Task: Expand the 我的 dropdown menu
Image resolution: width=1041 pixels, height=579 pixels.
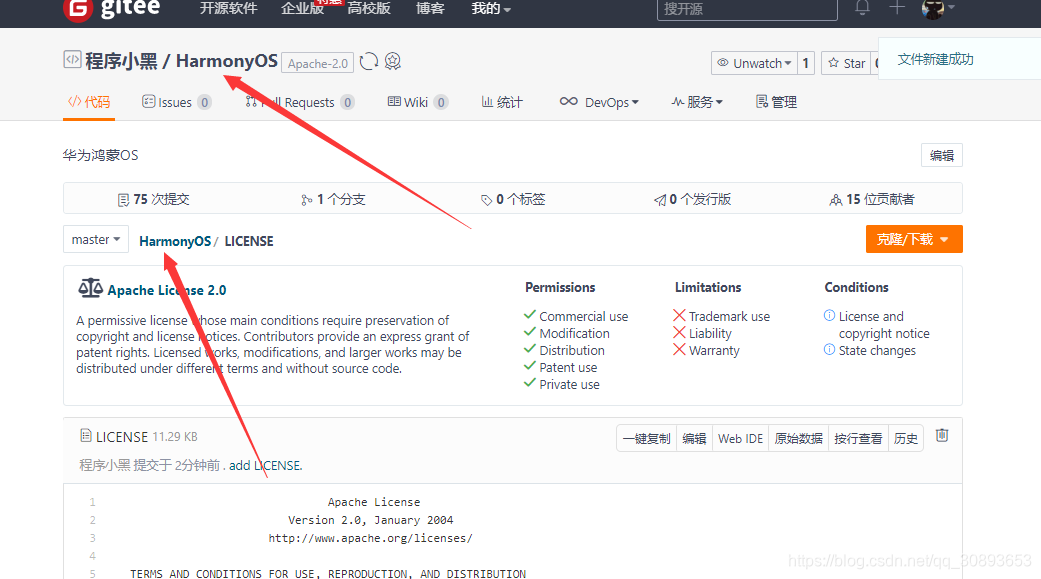Action: (x=491, y=9)
